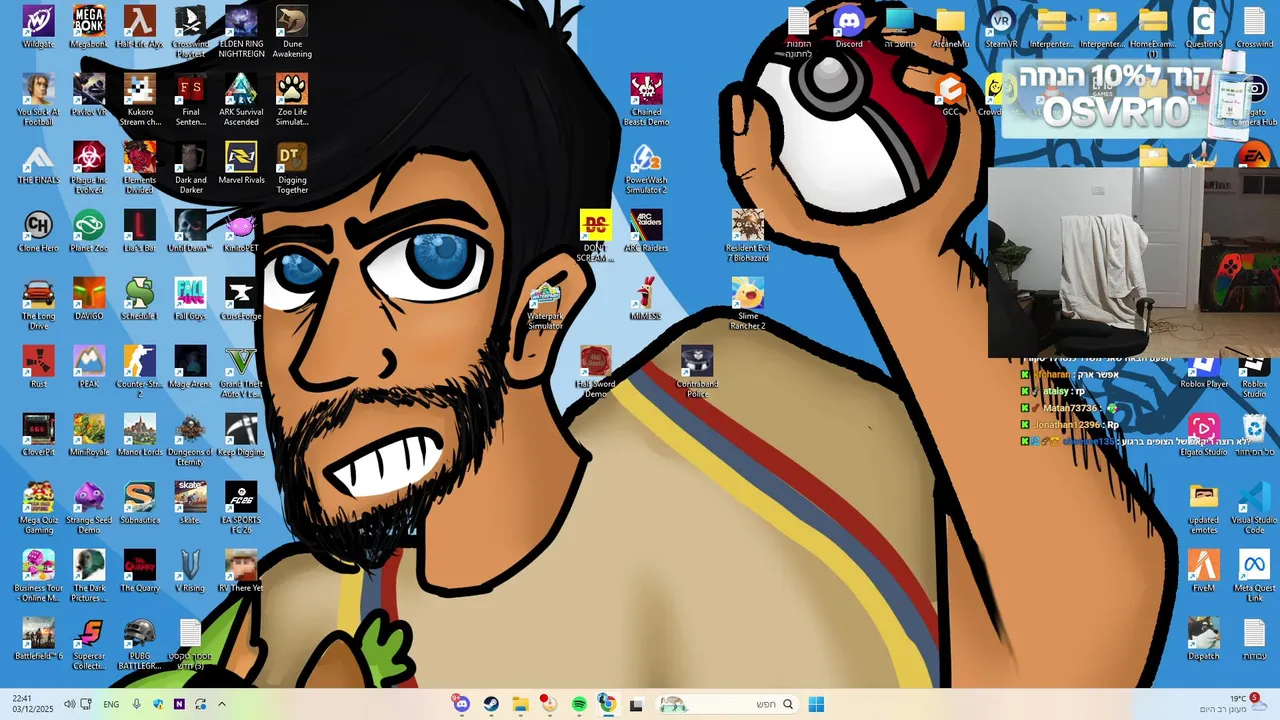The image size is (1280, 720).
Task: Select the Waterpark Simulator icon
Action: [545, 304]
